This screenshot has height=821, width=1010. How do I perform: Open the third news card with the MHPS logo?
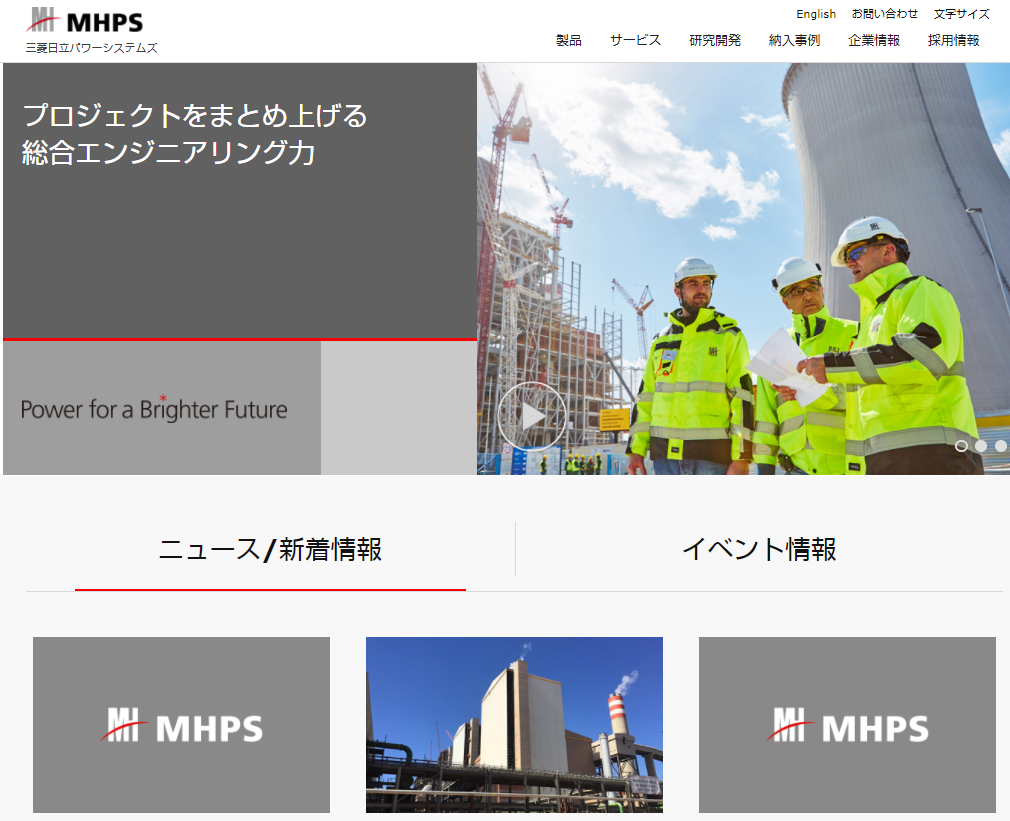click(847, 724)
